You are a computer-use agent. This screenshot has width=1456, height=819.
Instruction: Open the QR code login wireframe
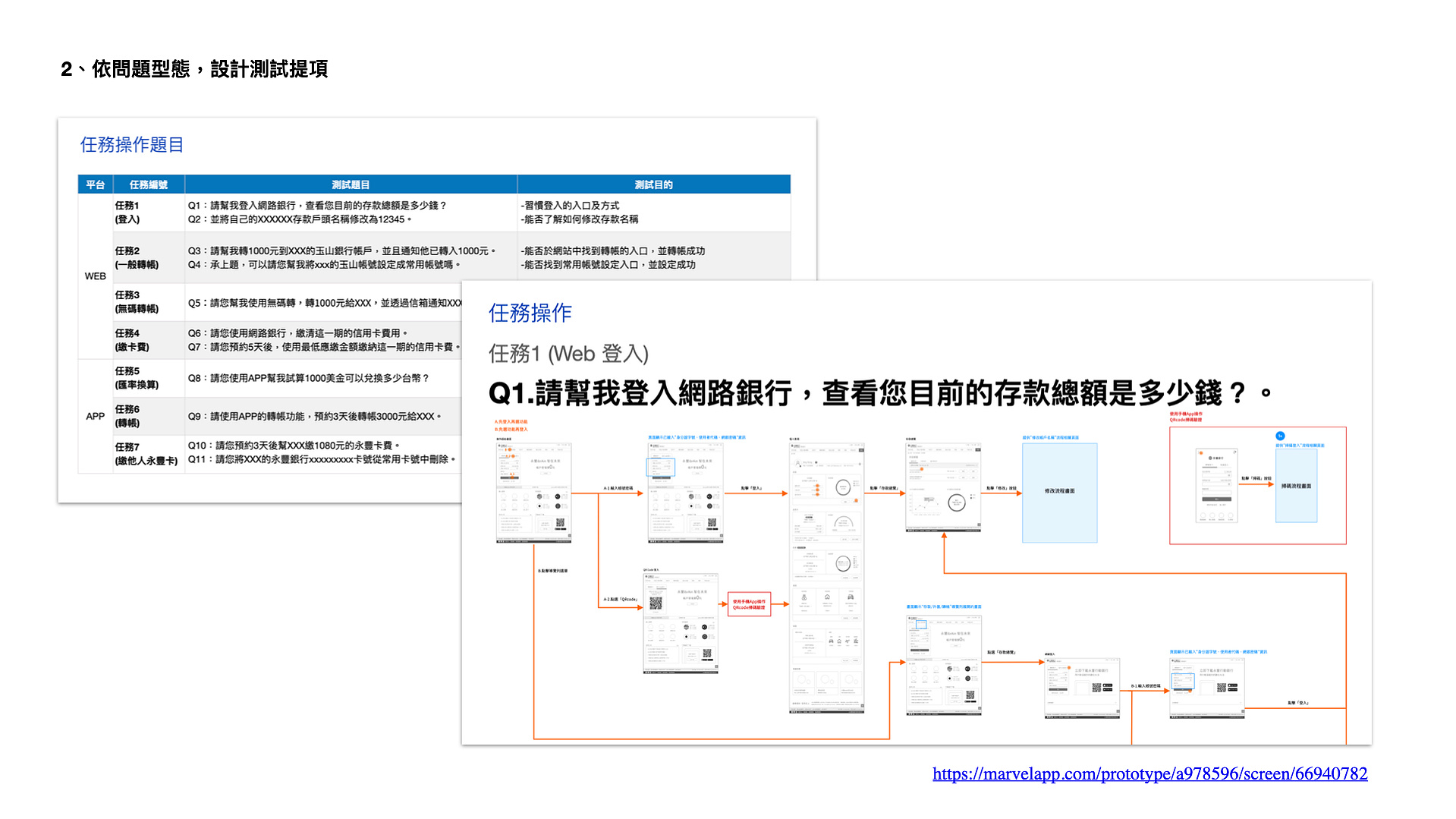pyautogui.click(x=681, y=623)
